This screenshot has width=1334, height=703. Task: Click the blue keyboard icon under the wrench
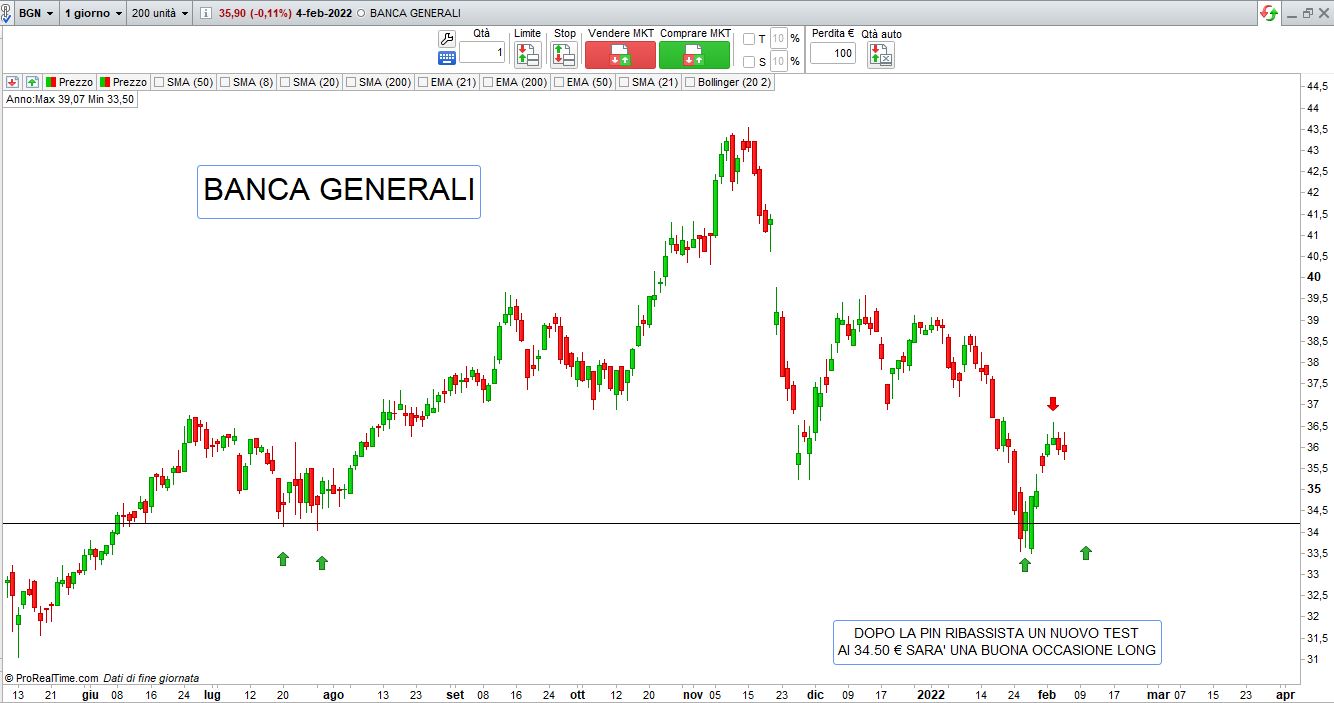pyautogui.click(x=447, y=58)
